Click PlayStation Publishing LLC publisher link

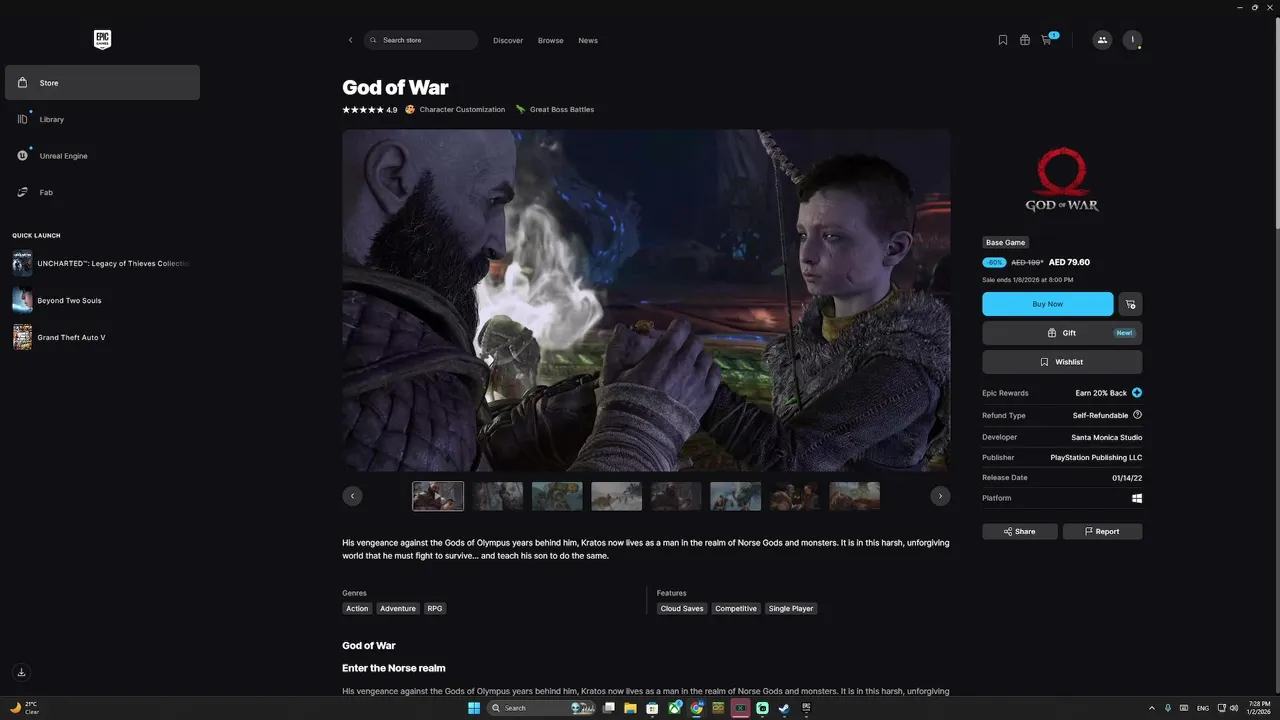pyautogui.click(x=1096, y=457)
